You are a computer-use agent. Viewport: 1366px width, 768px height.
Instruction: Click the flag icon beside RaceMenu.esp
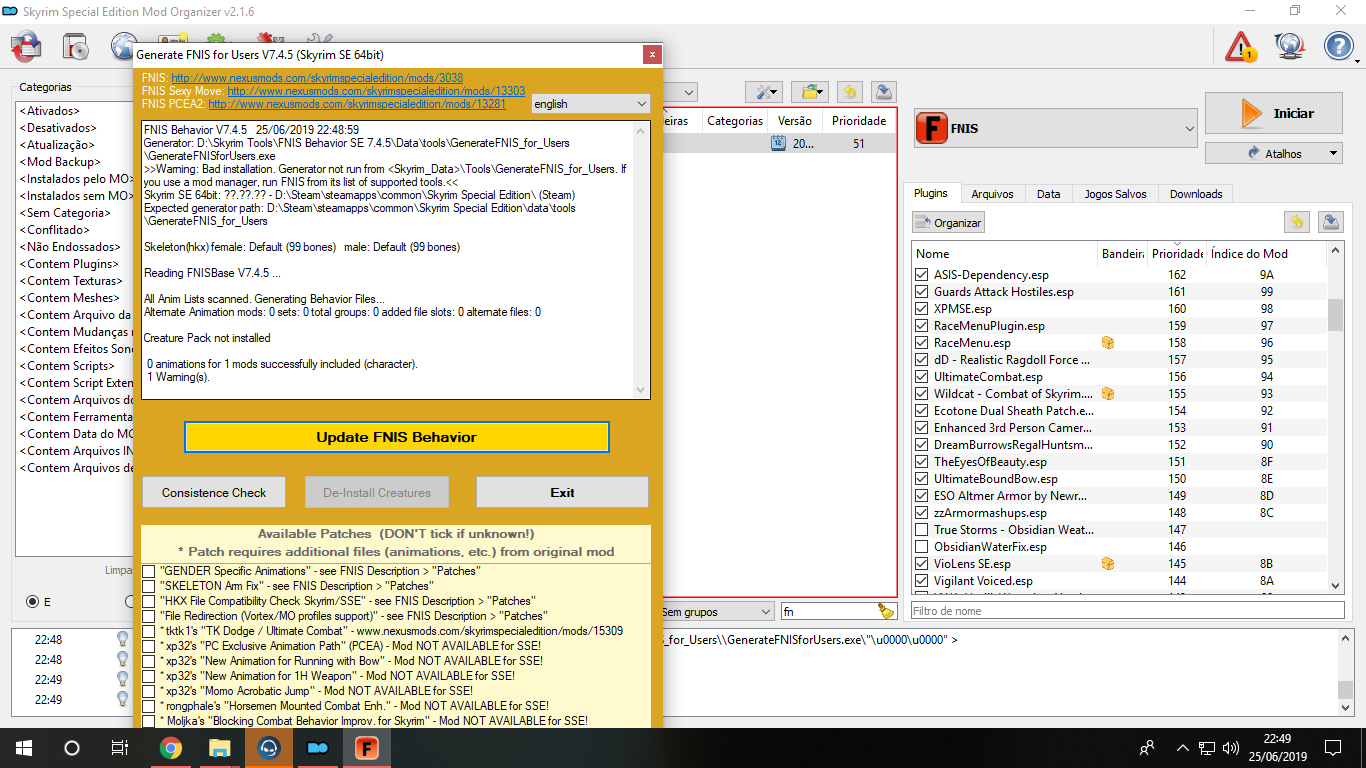click(1108, 343)
